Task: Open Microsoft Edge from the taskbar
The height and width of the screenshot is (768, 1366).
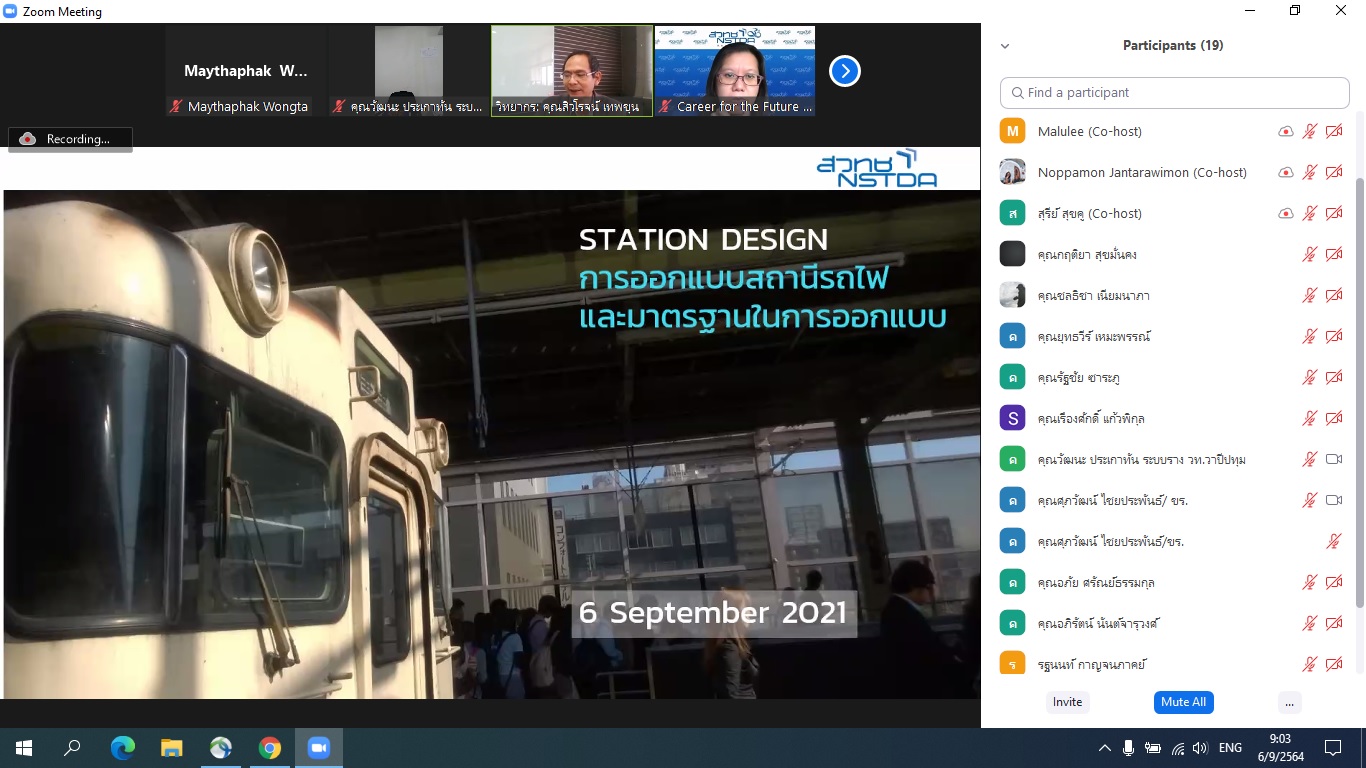Action: tap(123, 748)
